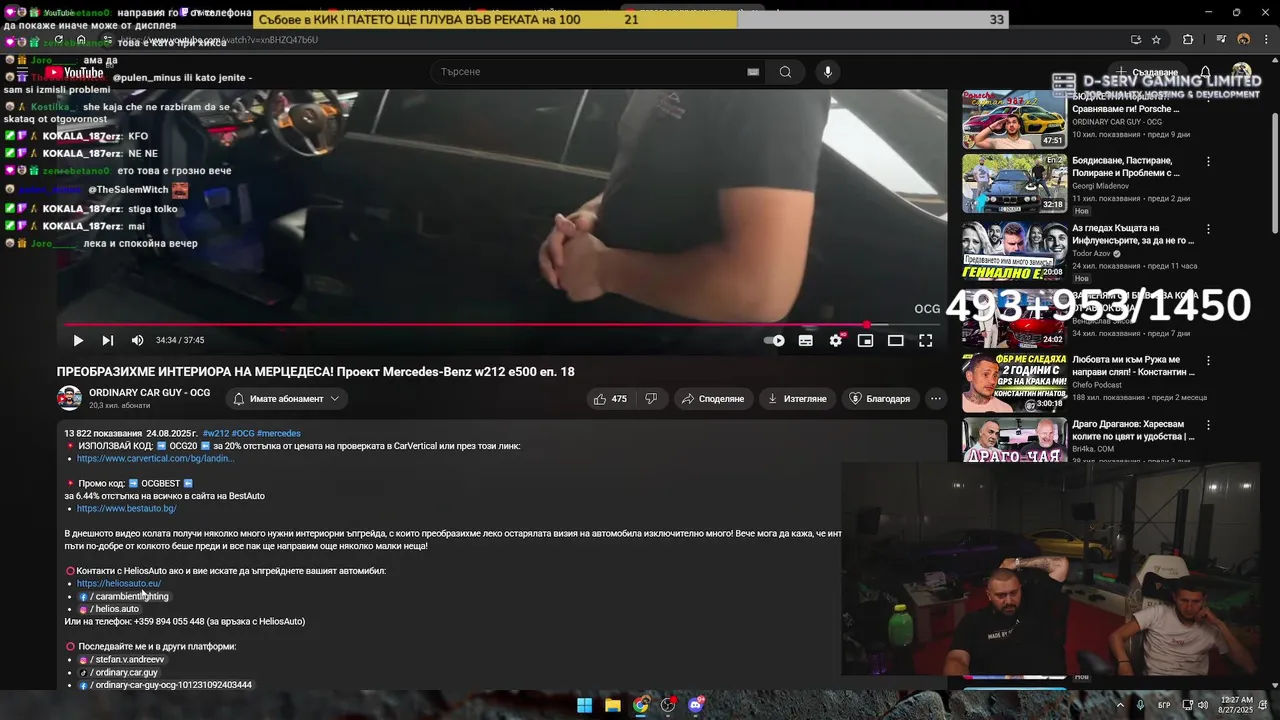1280x720 pixels.
Task: Open on-screen keyboard in search box
Action: tap(753, 72)
